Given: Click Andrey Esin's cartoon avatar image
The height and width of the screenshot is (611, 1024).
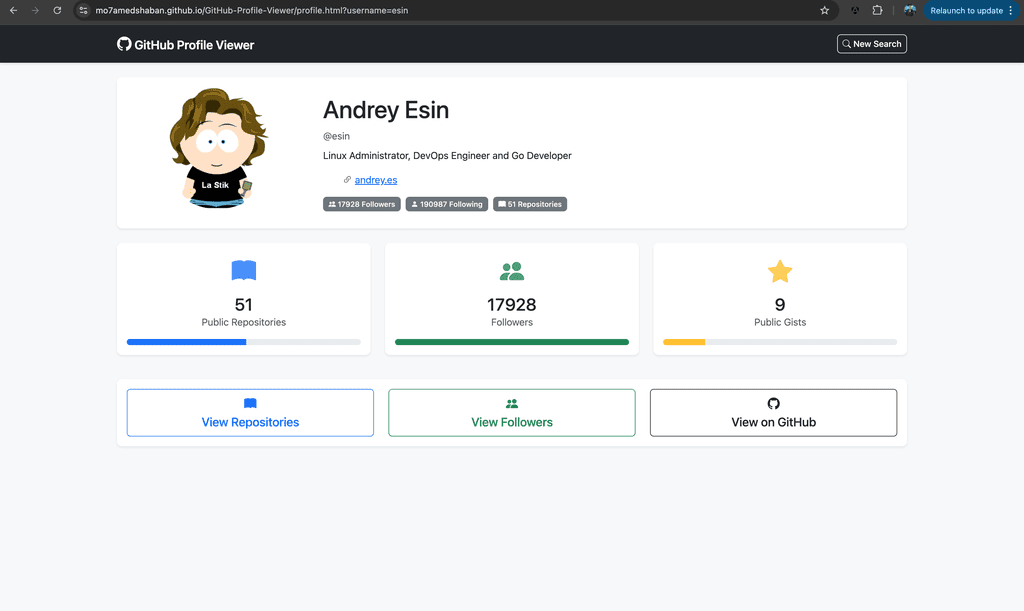Looking at the screenshot, I should point(218,148).
